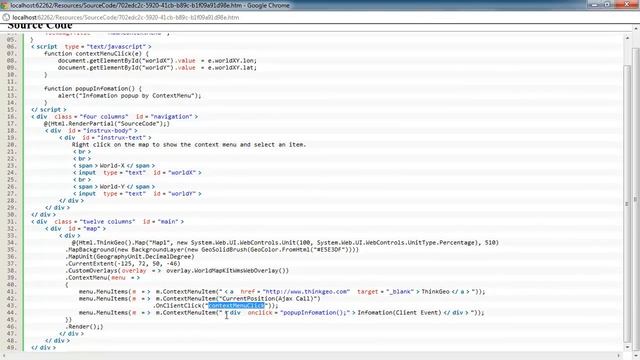The height and width of the screenshot is (360, 640).
Task: Click "Infomation(Client Event)" text on line 44
Action: [x=399, y=313]
